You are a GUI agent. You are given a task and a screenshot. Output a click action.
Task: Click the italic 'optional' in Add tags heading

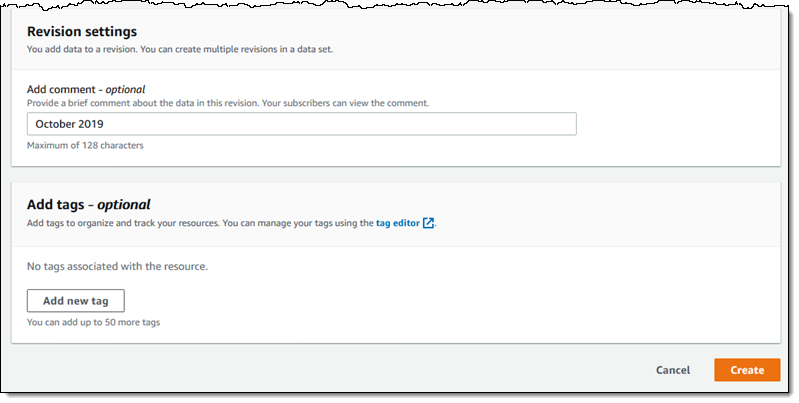[124, 204]
